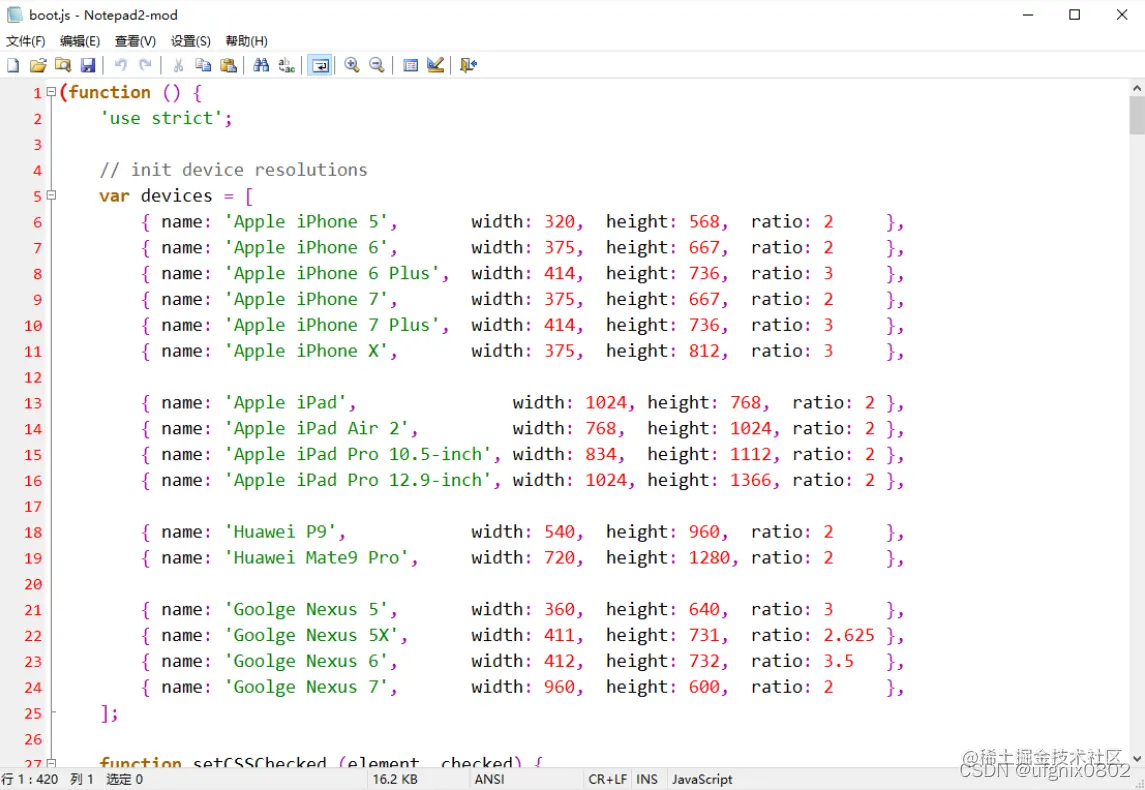Click the '16.2 KB' file size in the status bar
Screen dimensions: 1145x790
395,779
